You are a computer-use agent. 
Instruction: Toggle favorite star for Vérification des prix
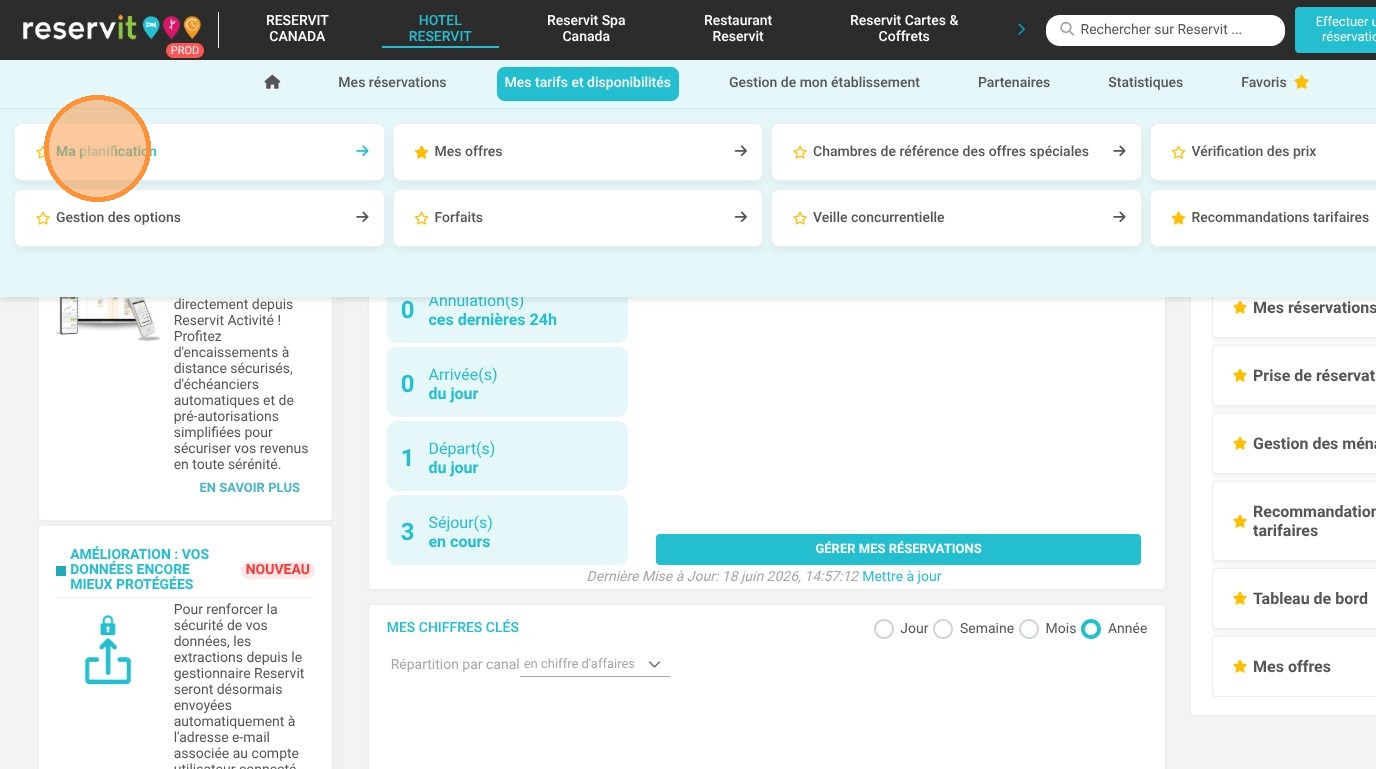click(1178, 152)
